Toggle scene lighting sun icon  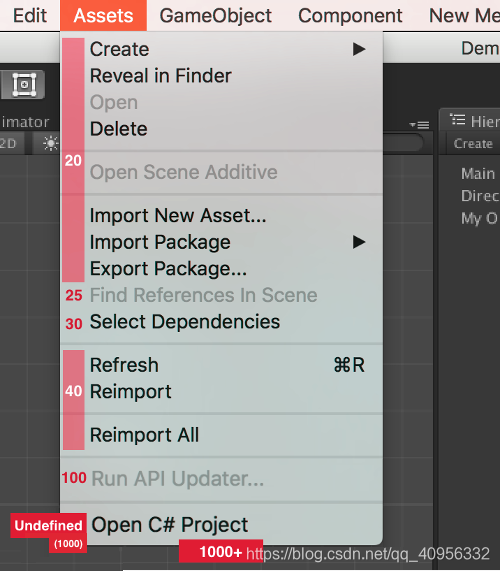click(x=50, y=144)
